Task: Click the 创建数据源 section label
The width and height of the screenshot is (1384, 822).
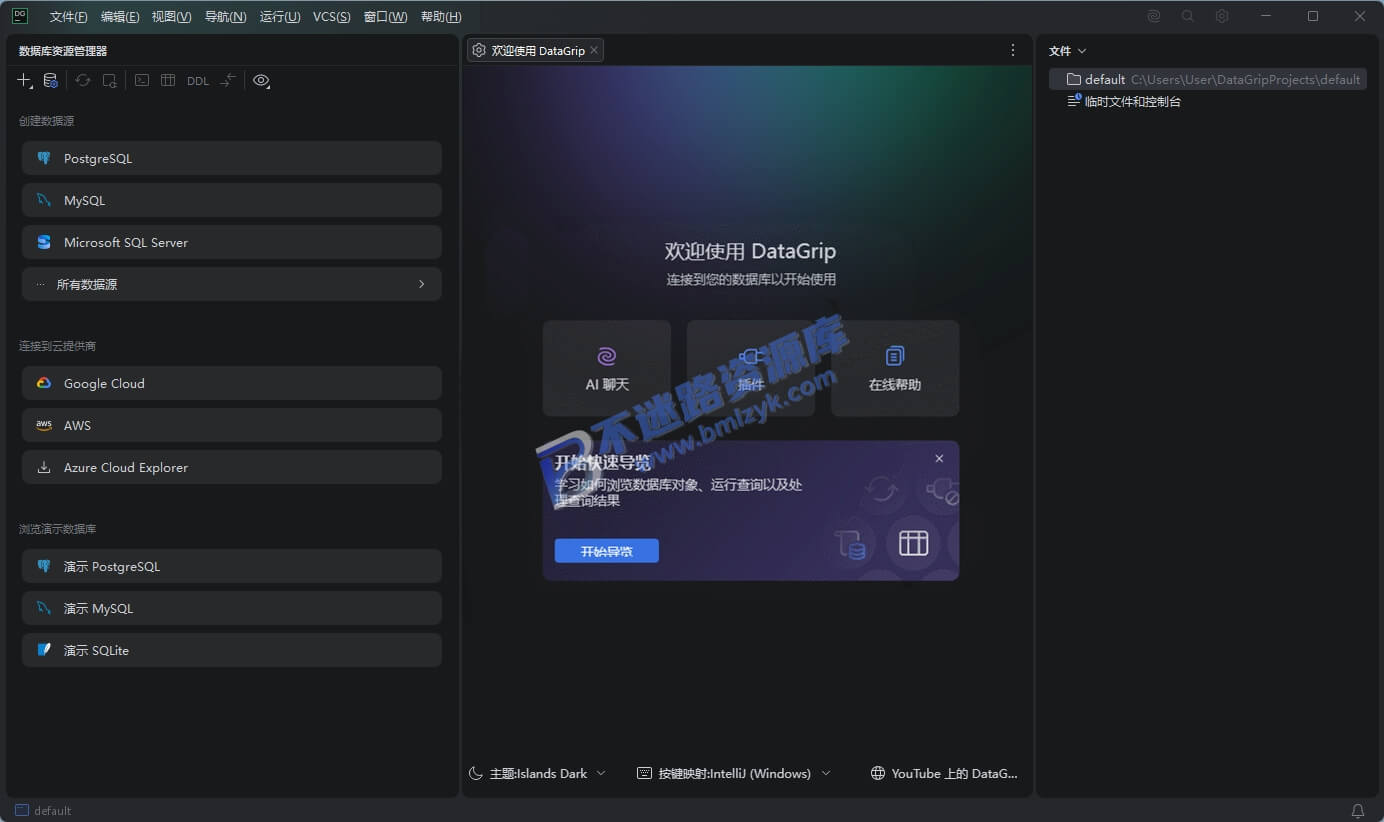Action: pos(46,121)
